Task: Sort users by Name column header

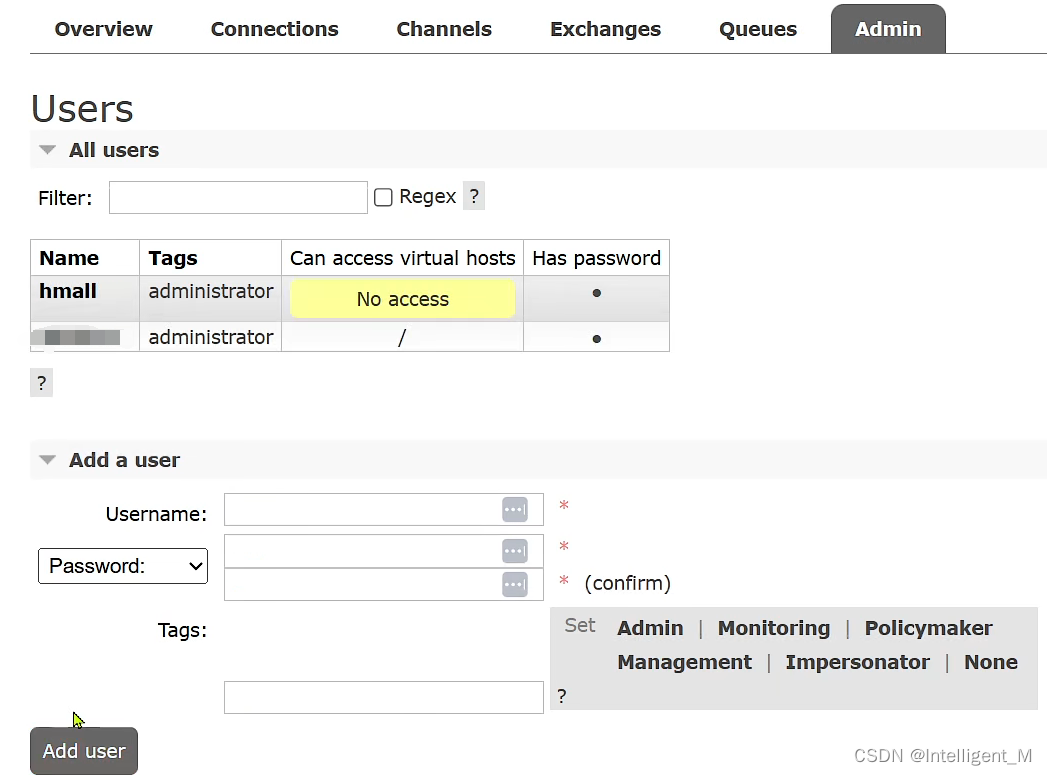Action: 69,258
